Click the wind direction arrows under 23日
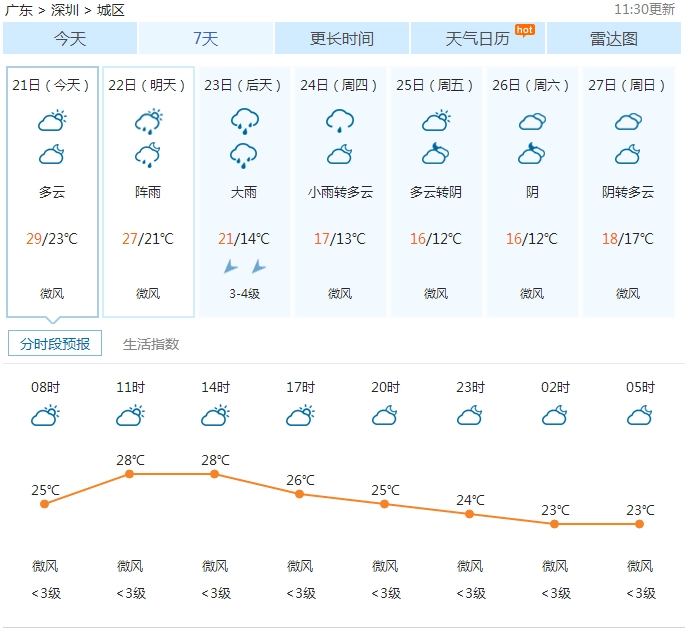The image size is (700, 638). (x=245, y=267)
